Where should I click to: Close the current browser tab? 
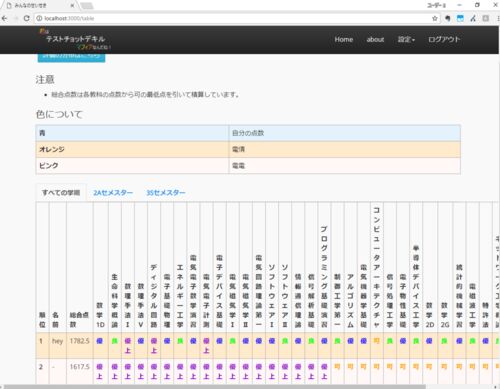(72, 5)
